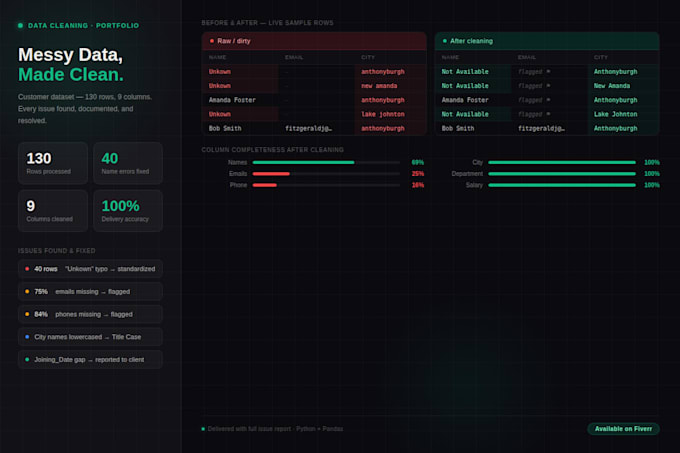
Task: Switch to the After cleaning table header
Action: point(547,41)
